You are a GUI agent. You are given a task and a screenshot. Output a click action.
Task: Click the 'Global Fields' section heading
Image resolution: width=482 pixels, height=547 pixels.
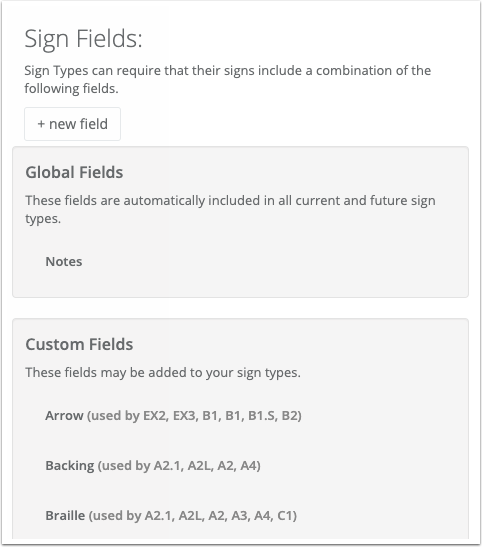click(x=74, y=172)
